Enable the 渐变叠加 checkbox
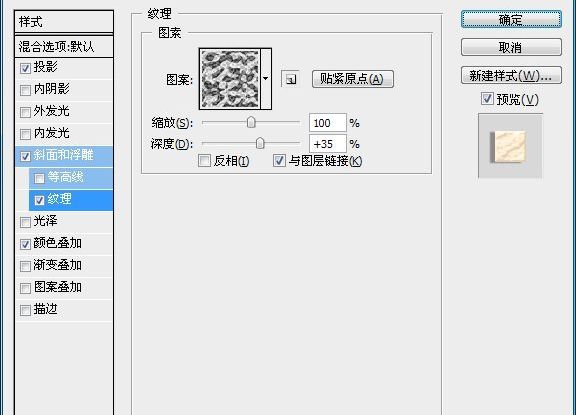Image resolution: width=576 pixels, height=415 pixels. click(x=25, y=267)
